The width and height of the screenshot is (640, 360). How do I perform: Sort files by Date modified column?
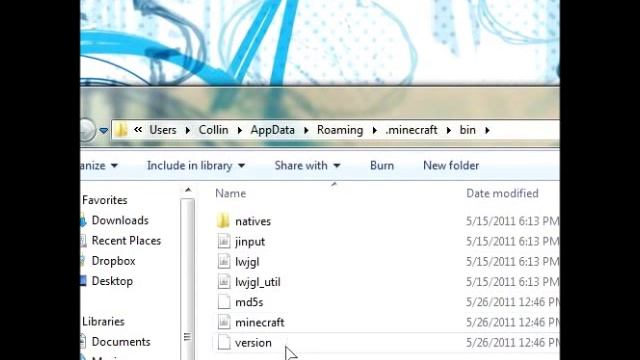coord(502,193)
